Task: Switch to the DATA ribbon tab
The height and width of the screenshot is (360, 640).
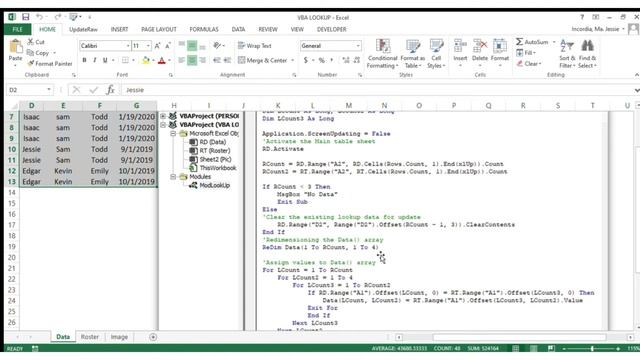Action: pos(238,29)
